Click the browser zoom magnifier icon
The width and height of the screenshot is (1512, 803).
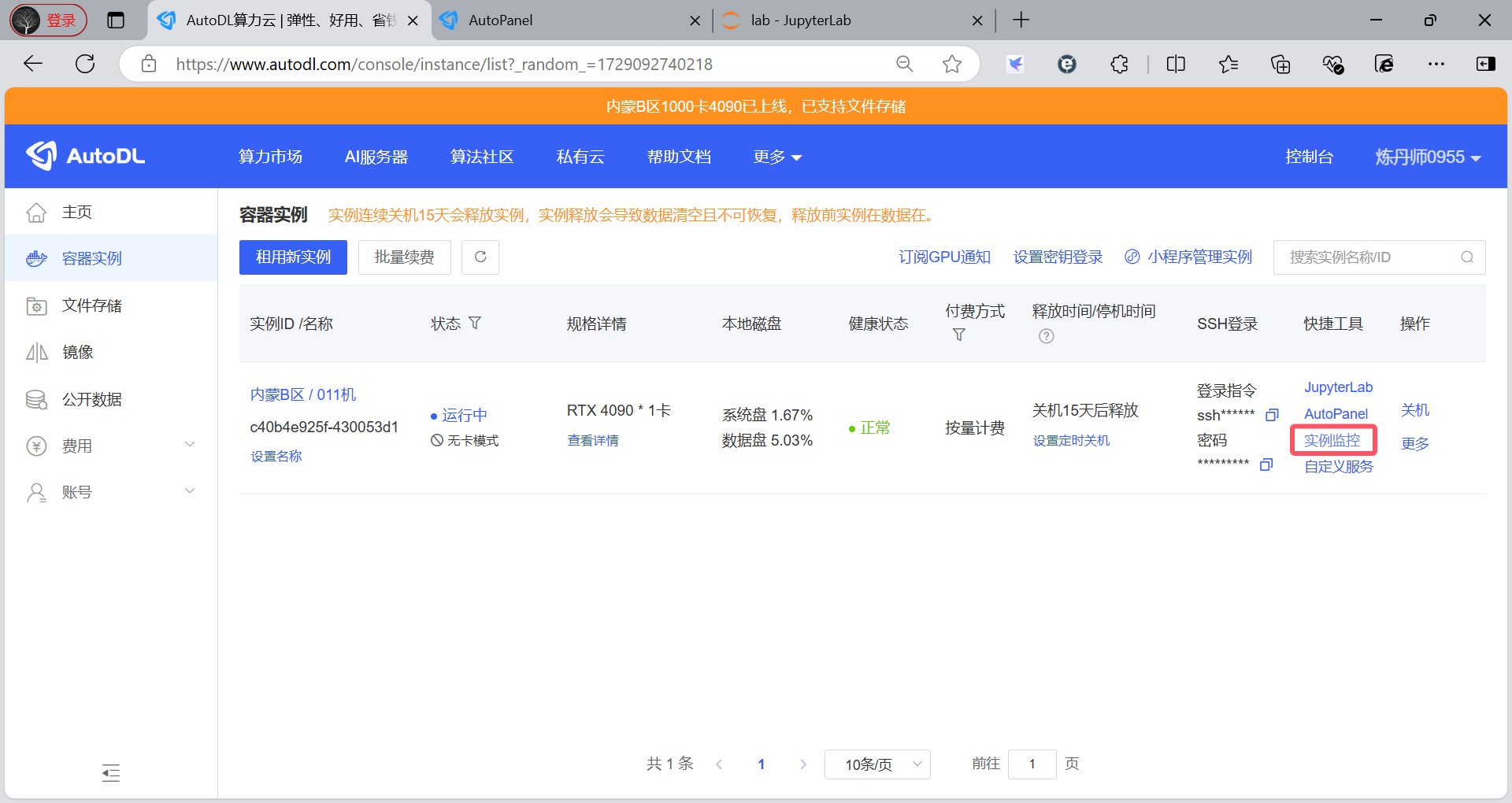[905, 64]
